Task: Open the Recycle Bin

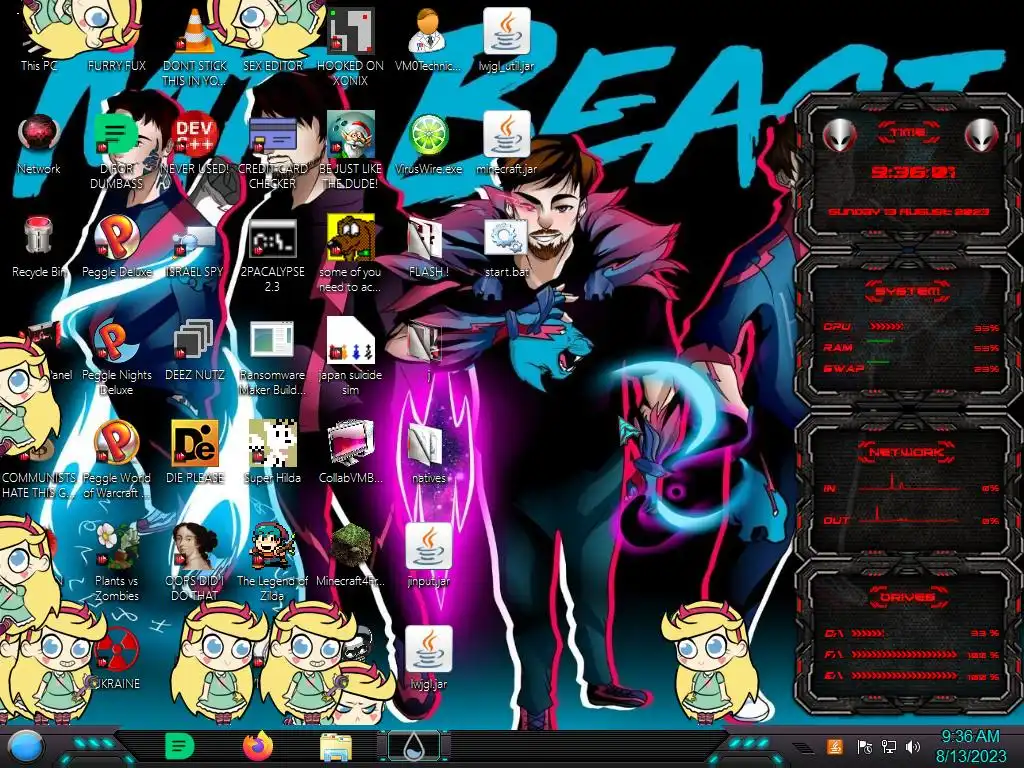Action: 39,247
